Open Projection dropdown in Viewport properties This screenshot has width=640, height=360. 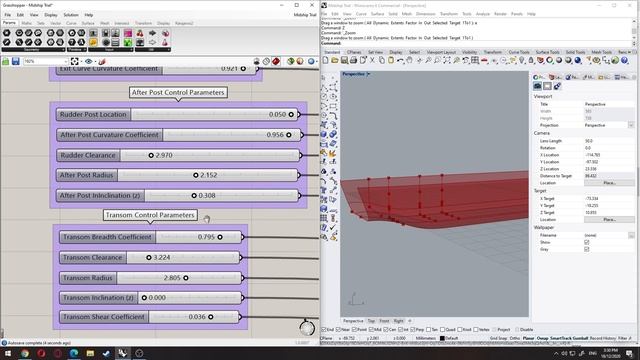click(631, 125)
